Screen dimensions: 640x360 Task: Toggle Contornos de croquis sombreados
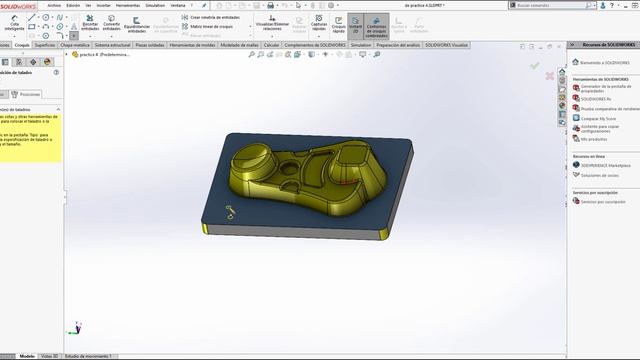click(x=376, y=26)
